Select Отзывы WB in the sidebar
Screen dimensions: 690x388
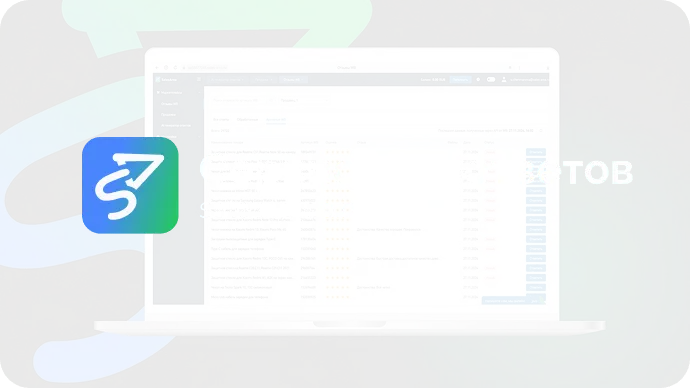coord(169,104)
